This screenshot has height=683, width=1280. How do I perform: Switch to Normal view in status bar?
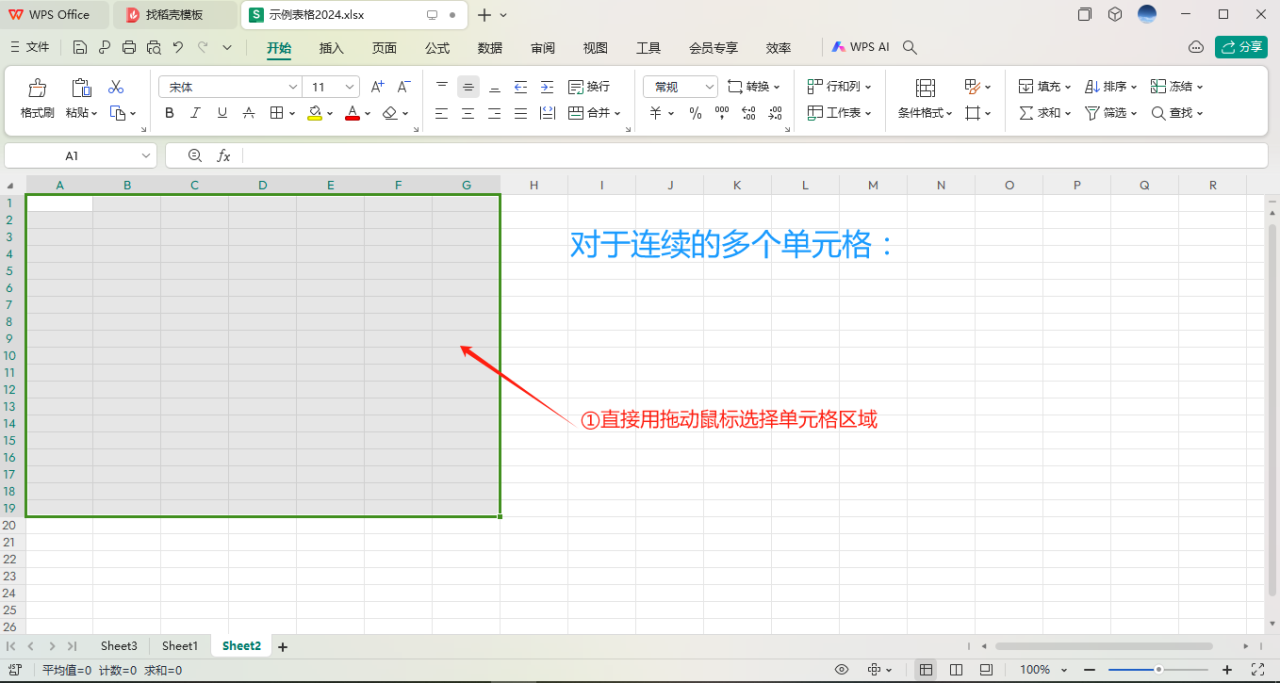pos(926,670)
